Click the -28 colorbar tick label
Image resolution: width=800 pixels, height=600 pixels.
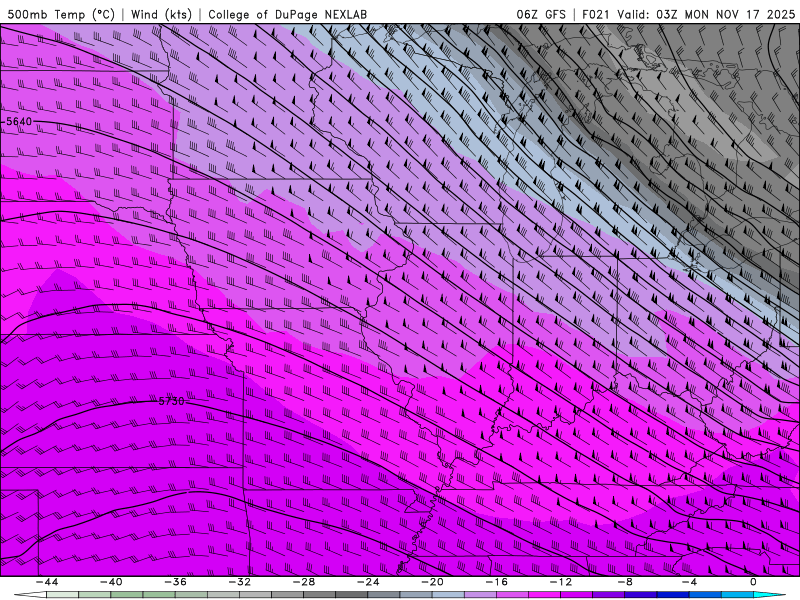pyautogui.click(x=304, y=582)
